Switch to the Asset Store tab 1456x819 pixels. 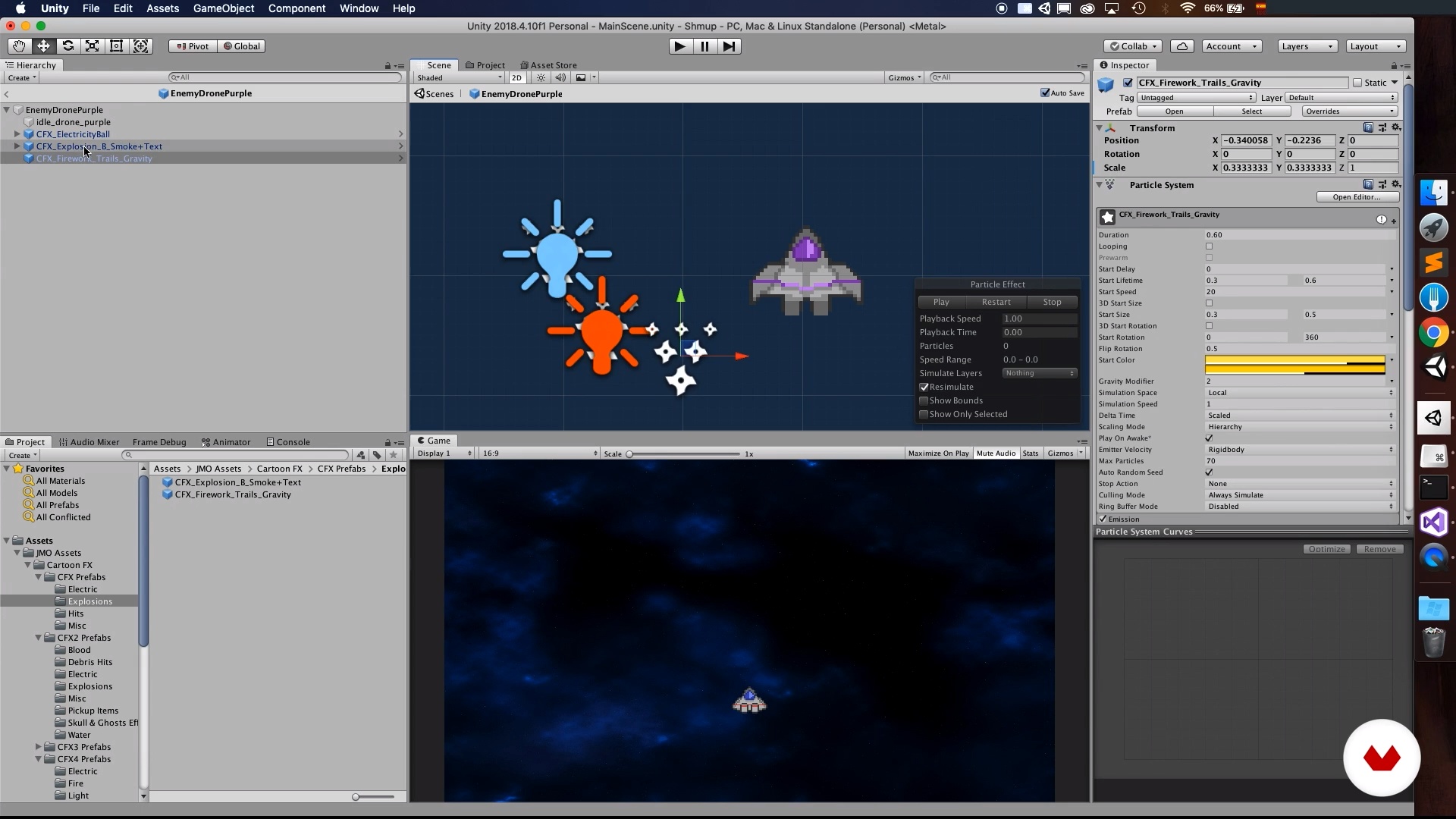[548, 65]
